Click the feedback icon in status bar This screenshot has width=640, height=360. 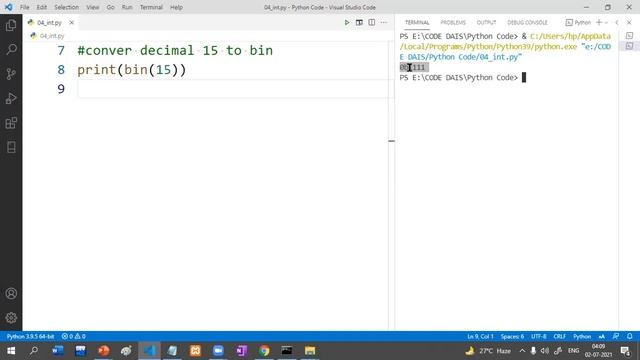pyautogui.click(x=616, y=336)
